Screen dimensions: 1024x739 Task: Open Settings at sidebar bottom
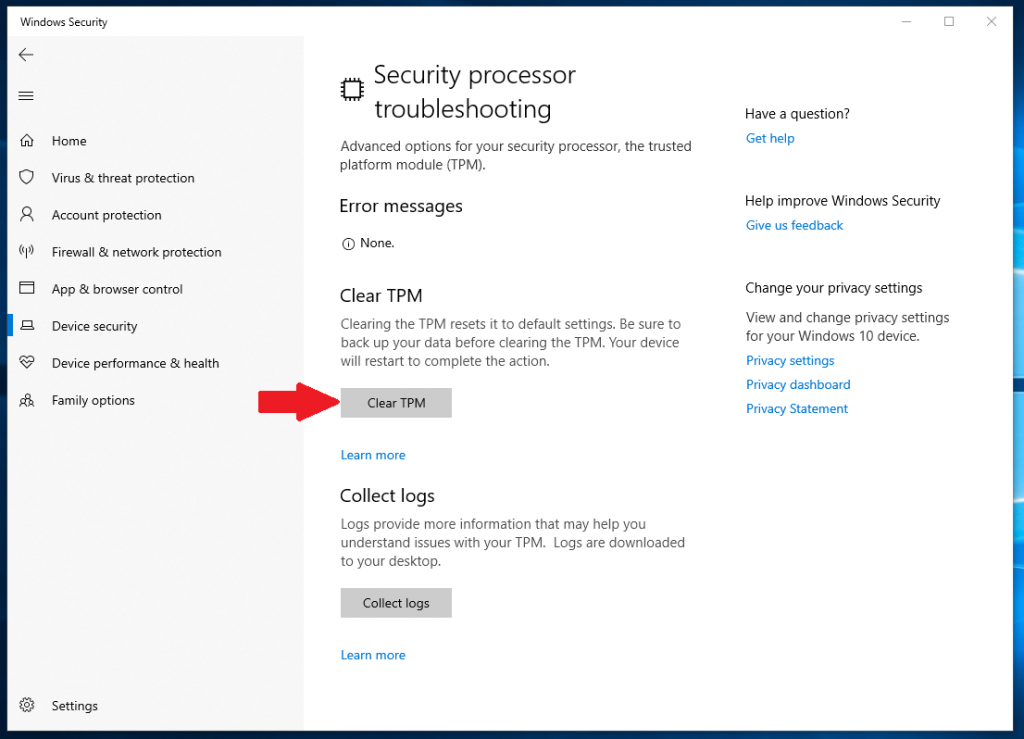[155, 706]
